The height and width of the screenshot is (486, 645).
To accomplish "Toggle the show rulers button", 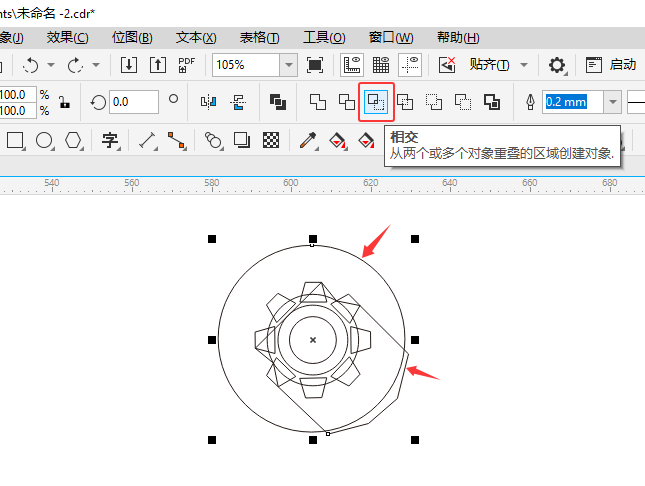I will coord(352,65).
